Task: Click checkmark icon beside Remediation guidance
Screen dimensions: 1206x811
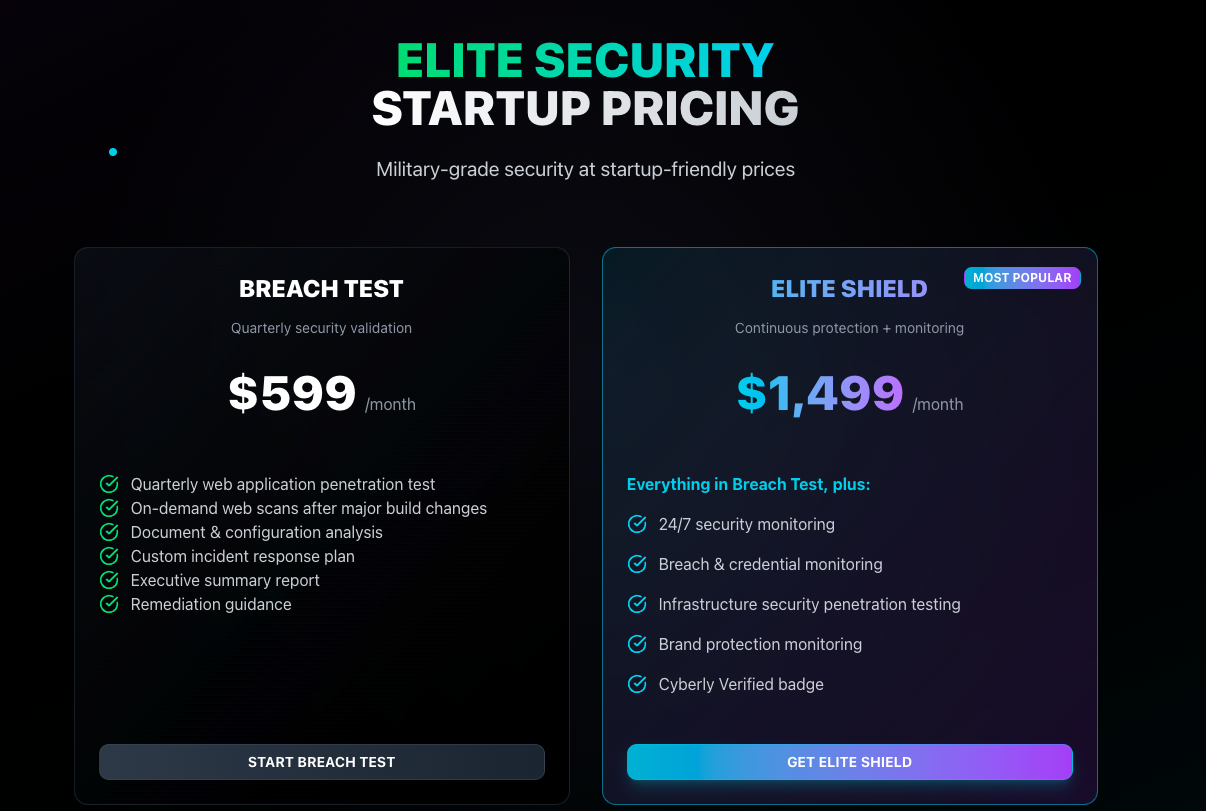Action: [110, 604]
